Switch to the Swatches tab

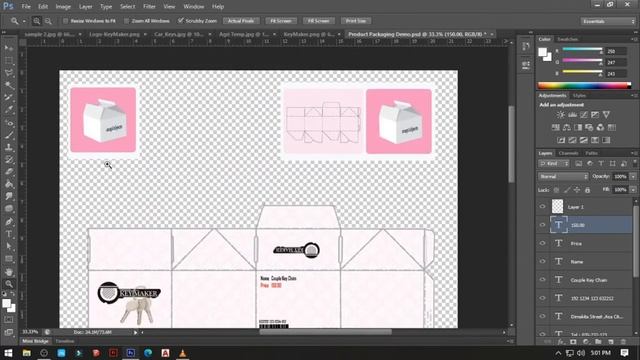coord(567,39)
